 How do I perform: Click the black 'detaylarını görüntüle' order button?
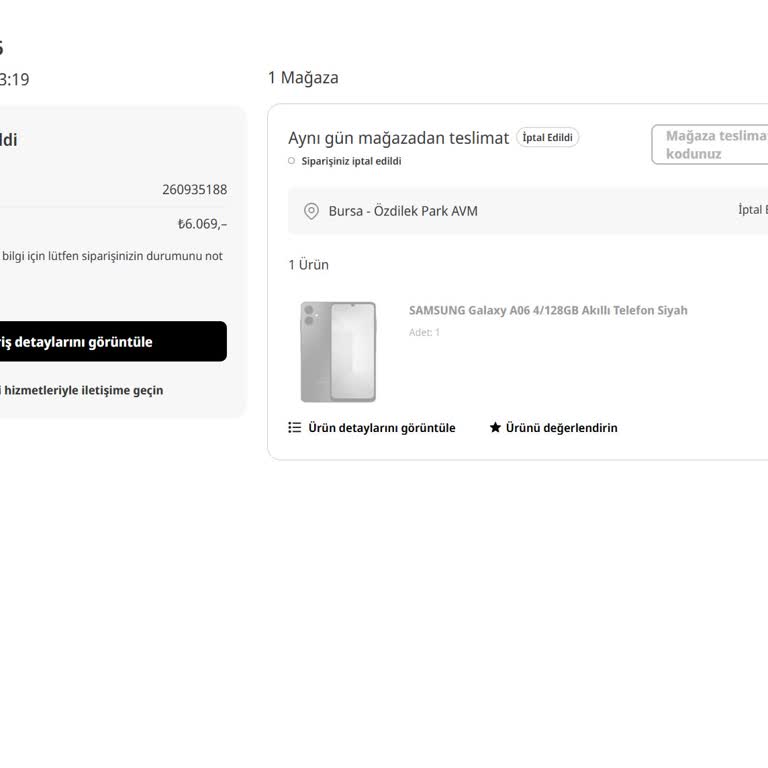point(113,341)
